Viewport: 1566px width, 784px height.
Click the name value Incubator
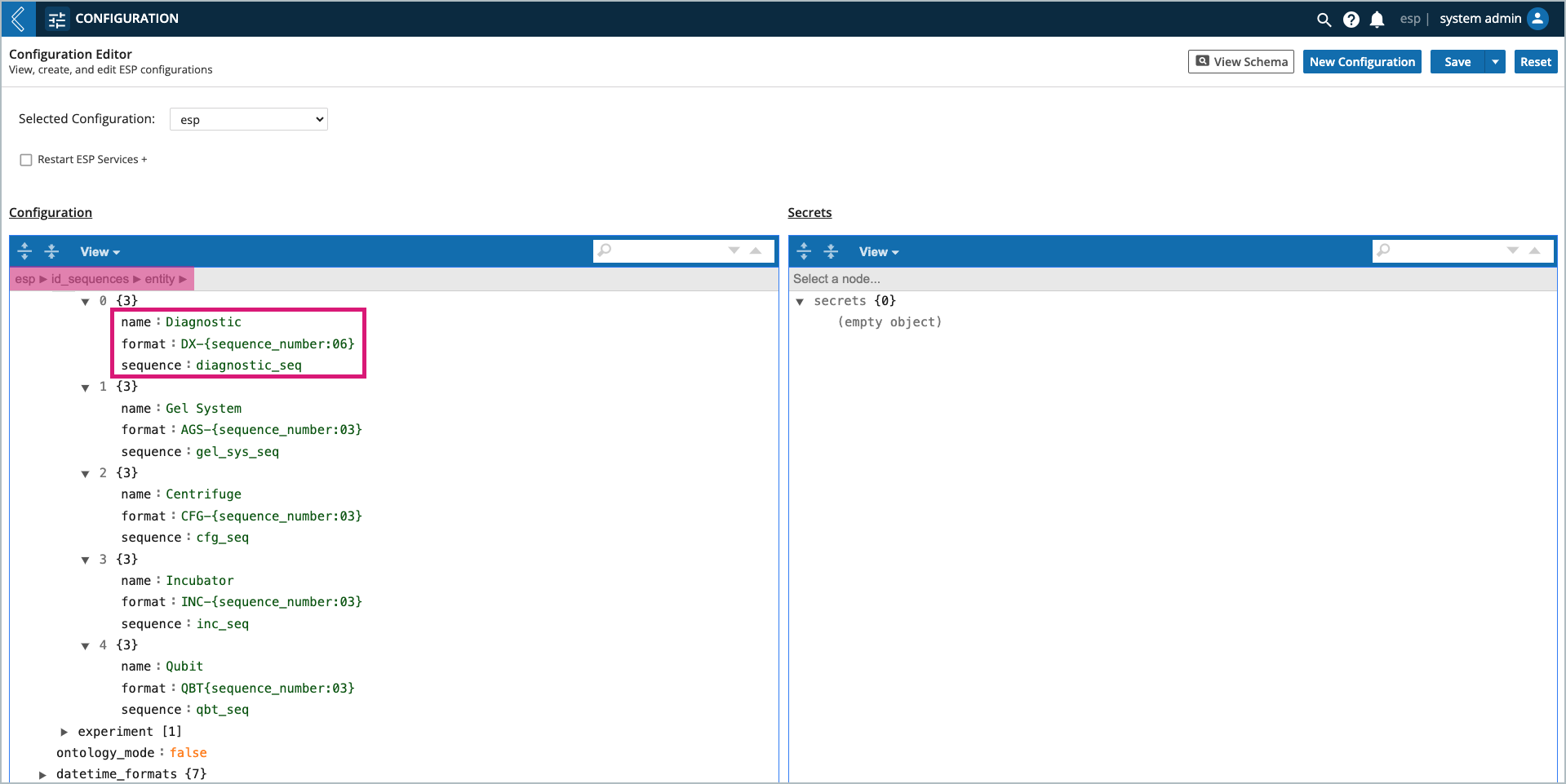pos(200,581)
